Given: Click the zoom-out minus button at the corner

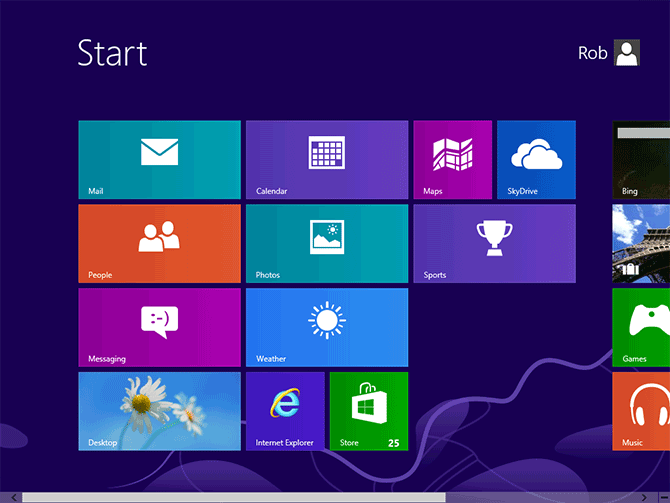Looking at the screenshot, I should point(664,497).
